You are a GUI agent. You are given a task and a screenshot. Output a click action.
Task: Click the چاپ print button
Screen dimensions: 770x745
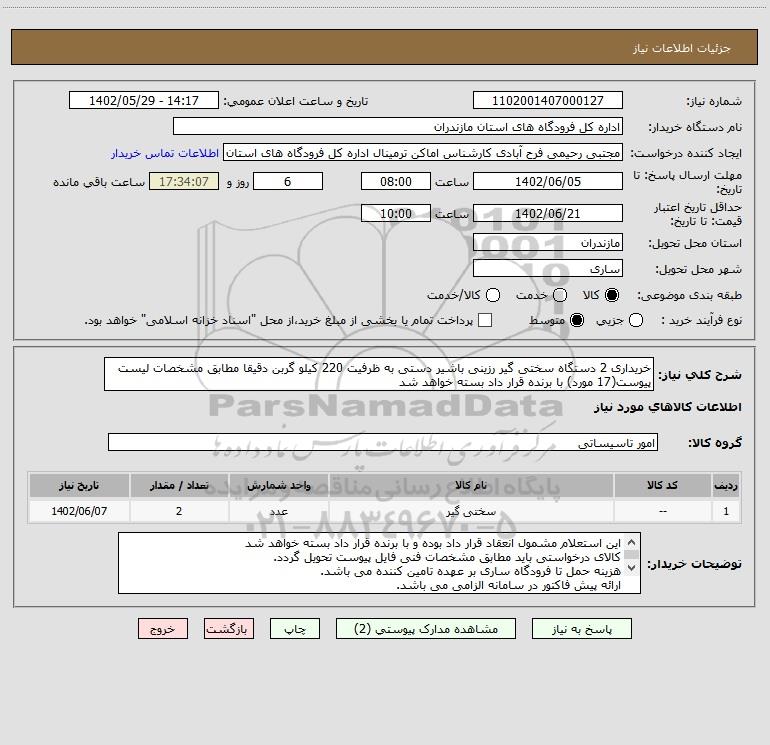pos(295,629)
